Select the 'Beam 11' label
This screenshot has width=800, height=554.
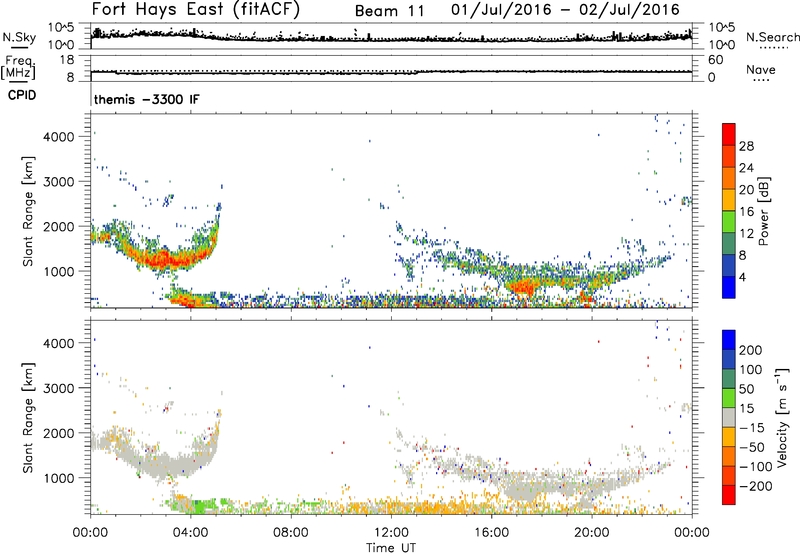pyautogui.click(x=389, y=11)
